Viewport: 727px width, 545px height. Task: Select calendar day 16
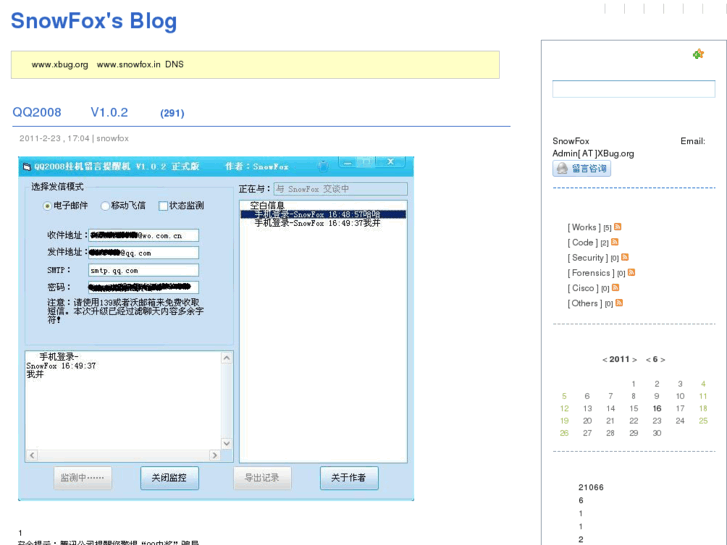(657, 409)
